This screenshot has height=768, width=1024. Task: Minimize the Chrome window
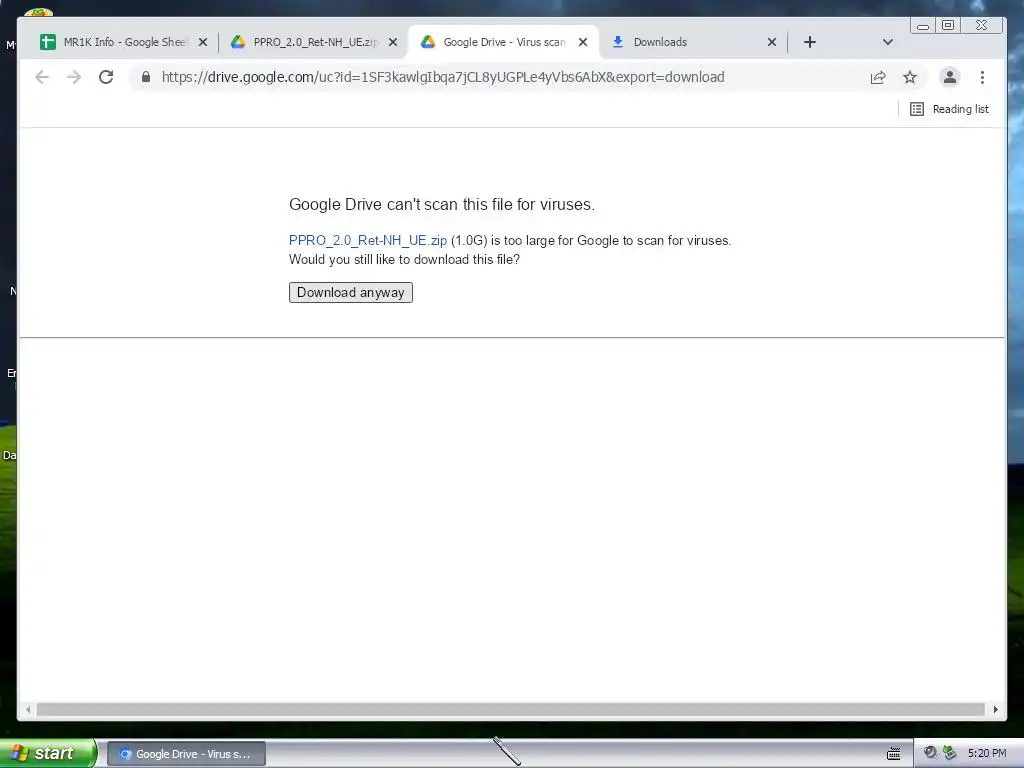(923, 25)
